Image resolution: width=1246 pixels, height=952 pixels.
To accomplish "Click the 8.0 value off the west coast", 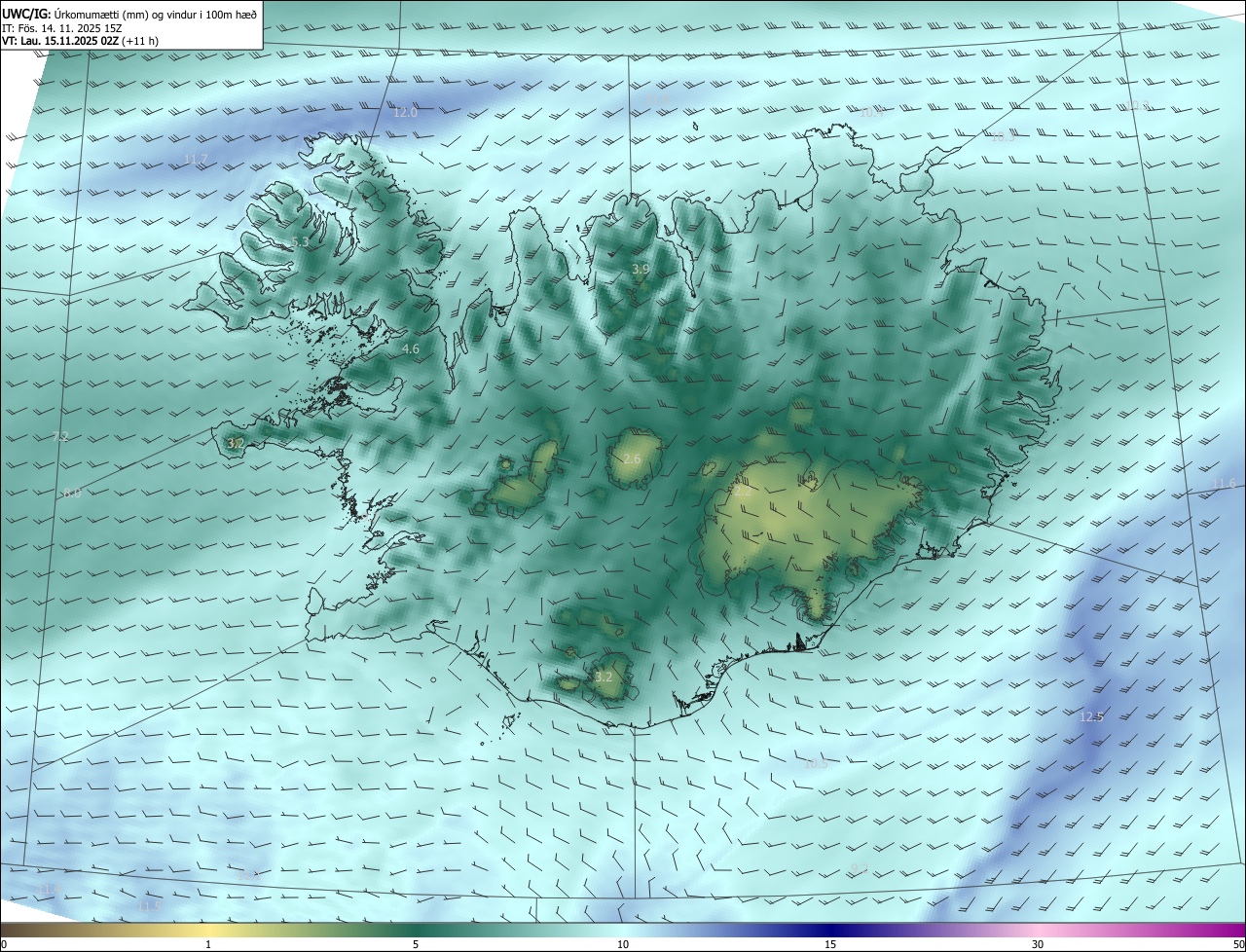I will tap(72, 494).
